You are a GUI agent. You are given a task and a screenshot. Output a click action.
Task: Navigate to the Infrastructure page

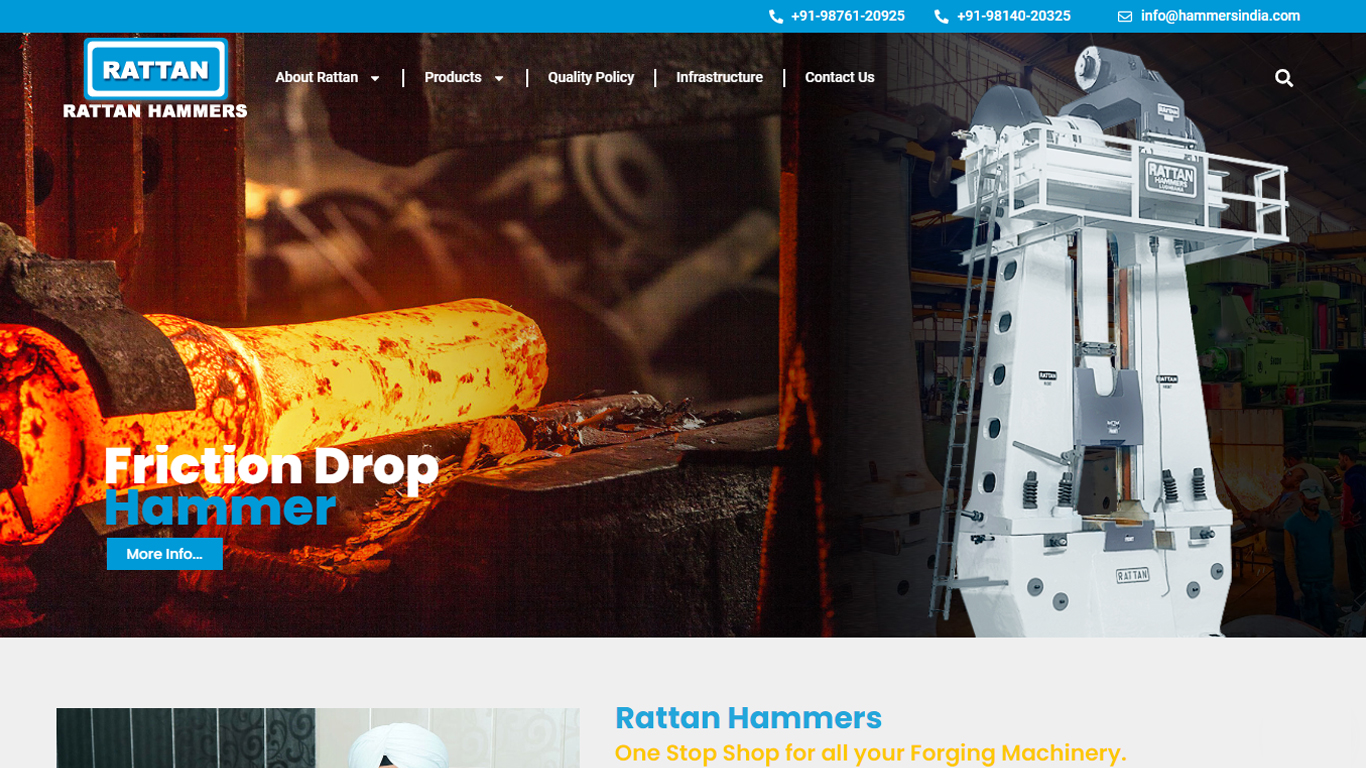point(719,77)
